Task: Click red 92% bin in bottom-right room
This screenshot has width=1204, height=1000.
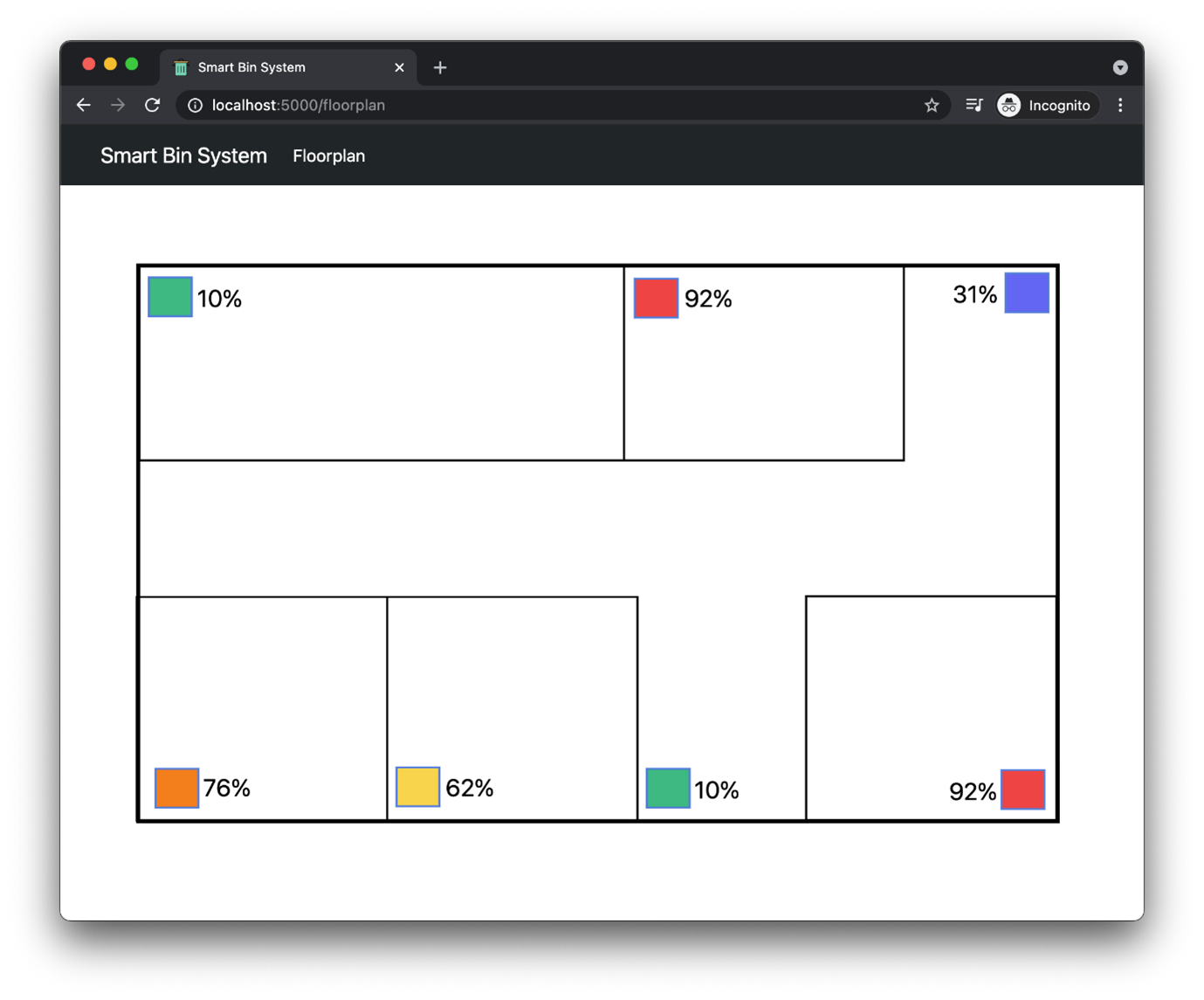Action: point(1022,790)
